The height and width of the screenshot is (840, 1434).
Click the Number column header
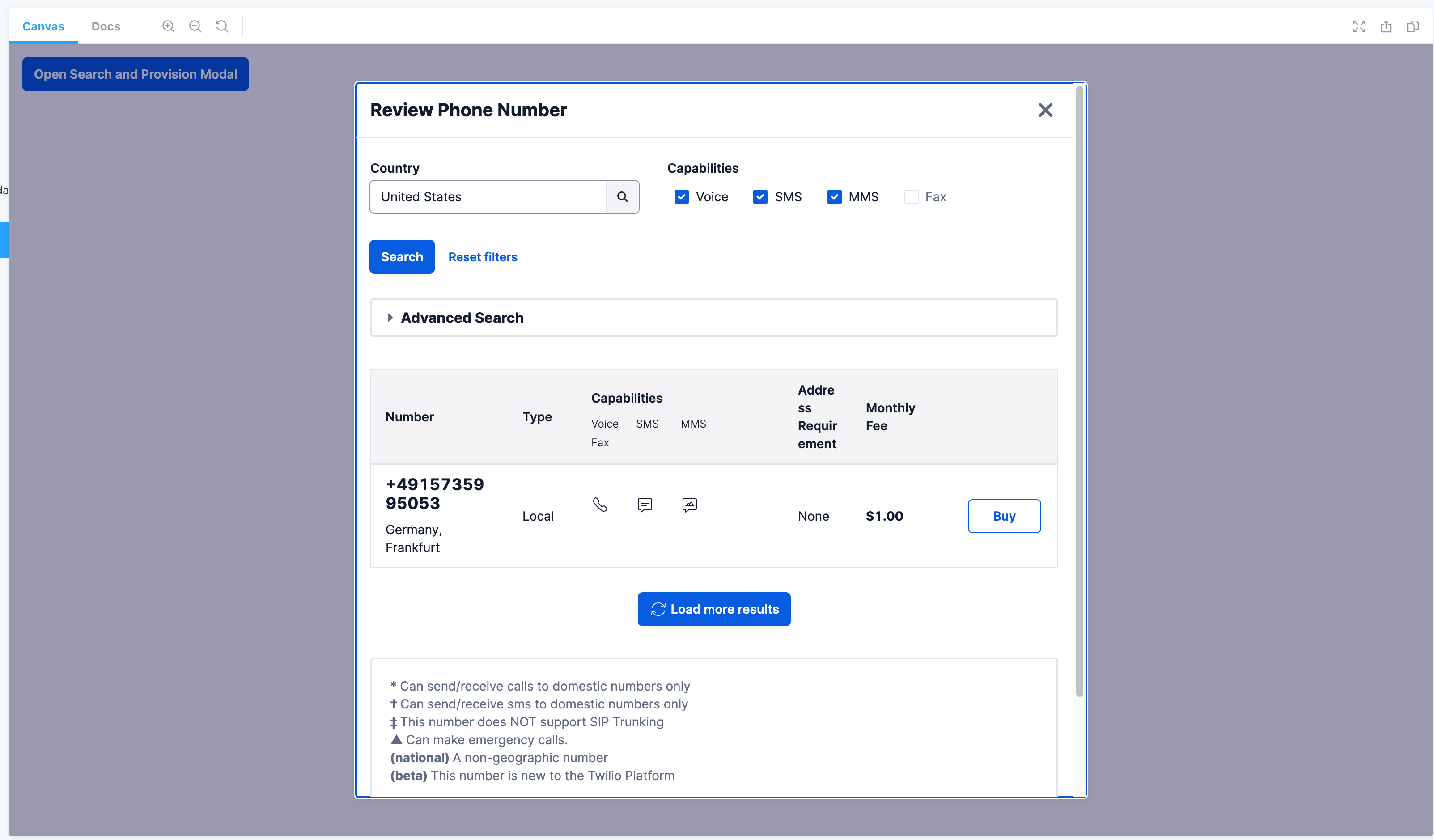click(410, 416)
